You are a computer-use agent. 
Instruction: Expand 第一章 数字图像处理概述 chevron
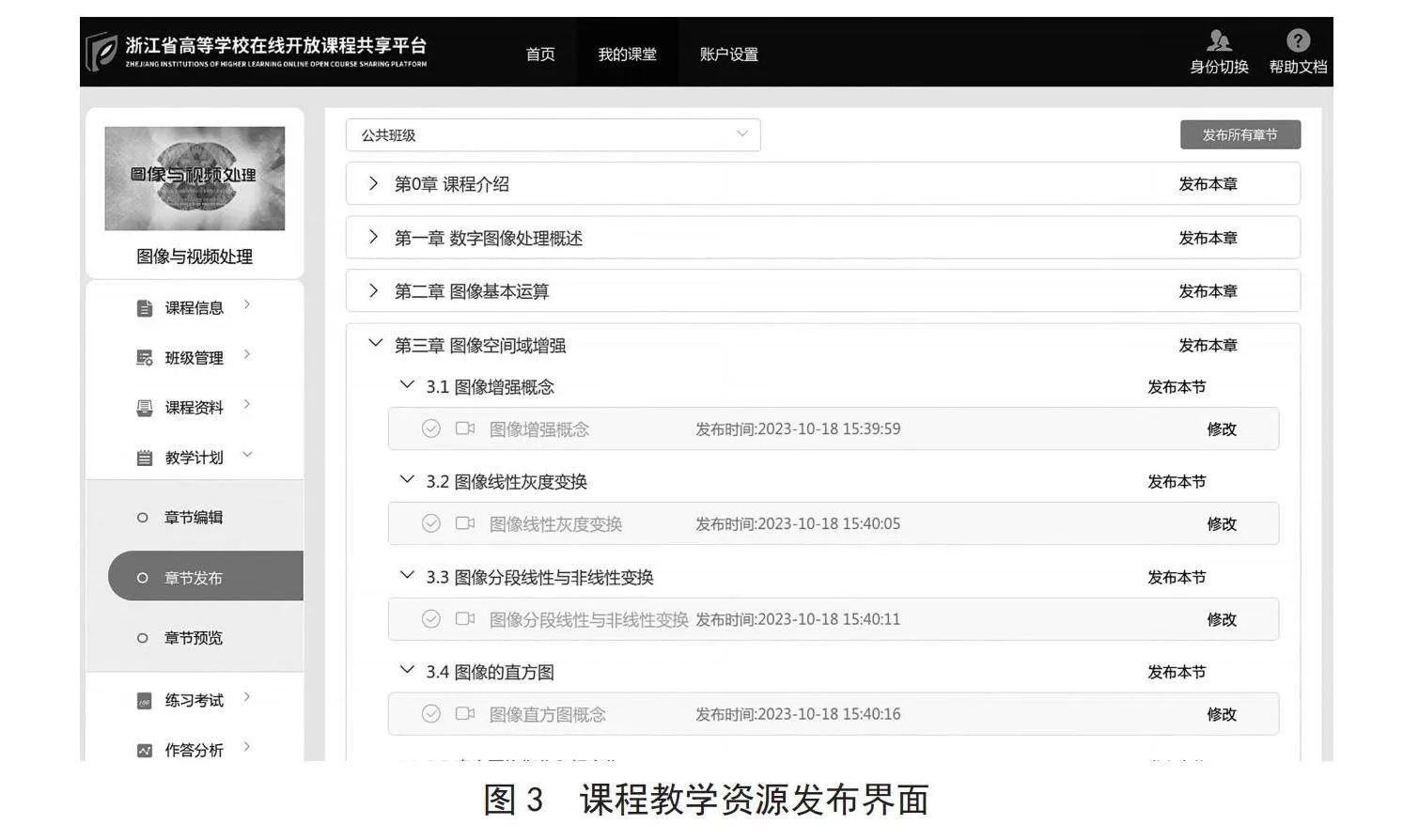373,237
